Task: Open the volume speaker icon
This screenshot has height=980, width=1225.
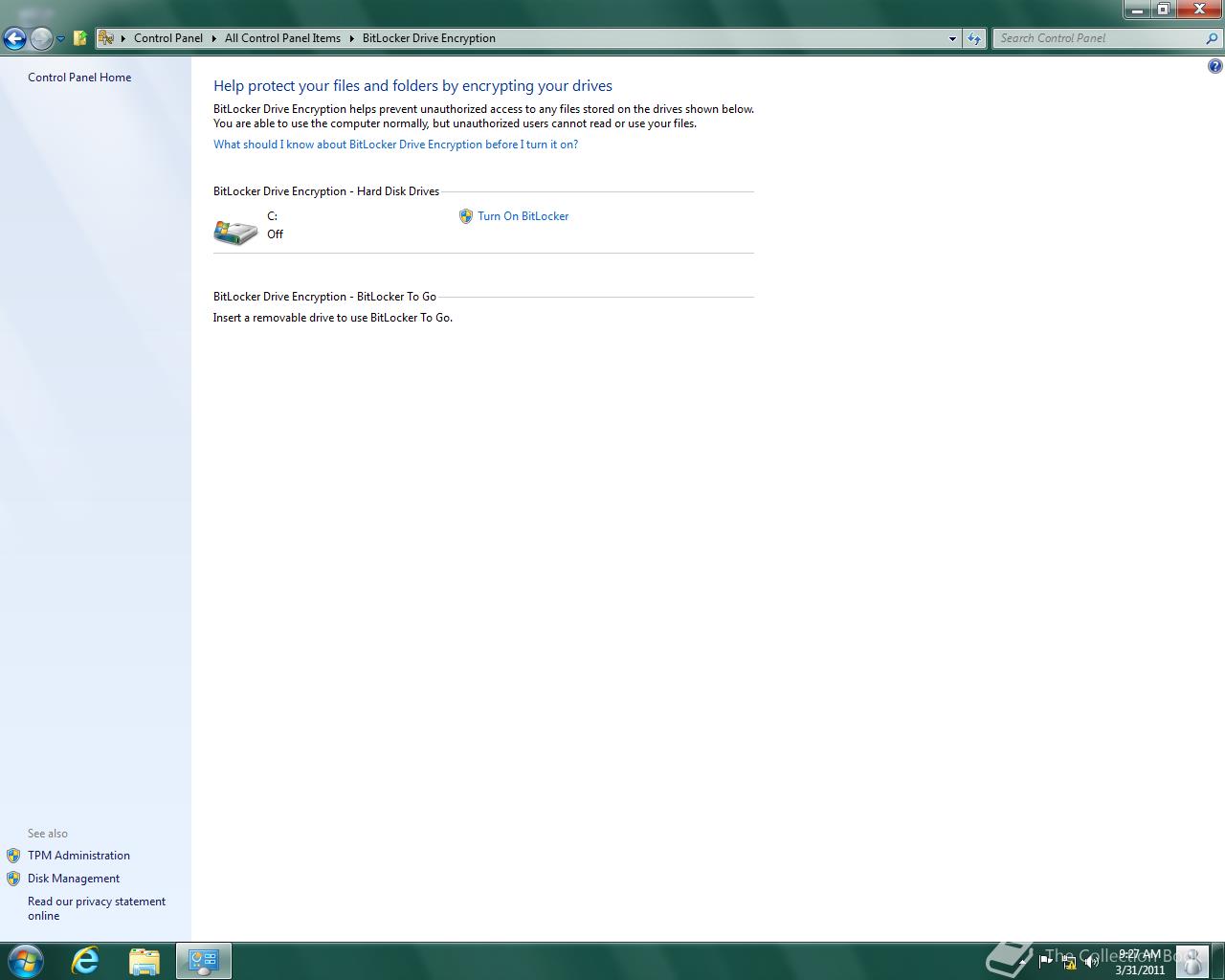Action: 1092,961
